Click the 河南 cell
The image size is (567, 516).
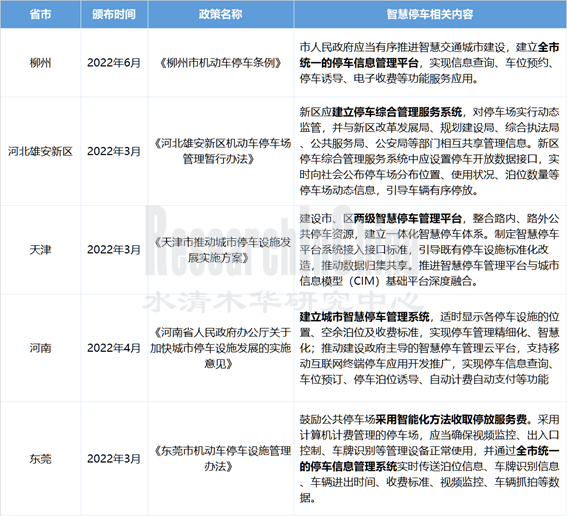tap(40, 348)
